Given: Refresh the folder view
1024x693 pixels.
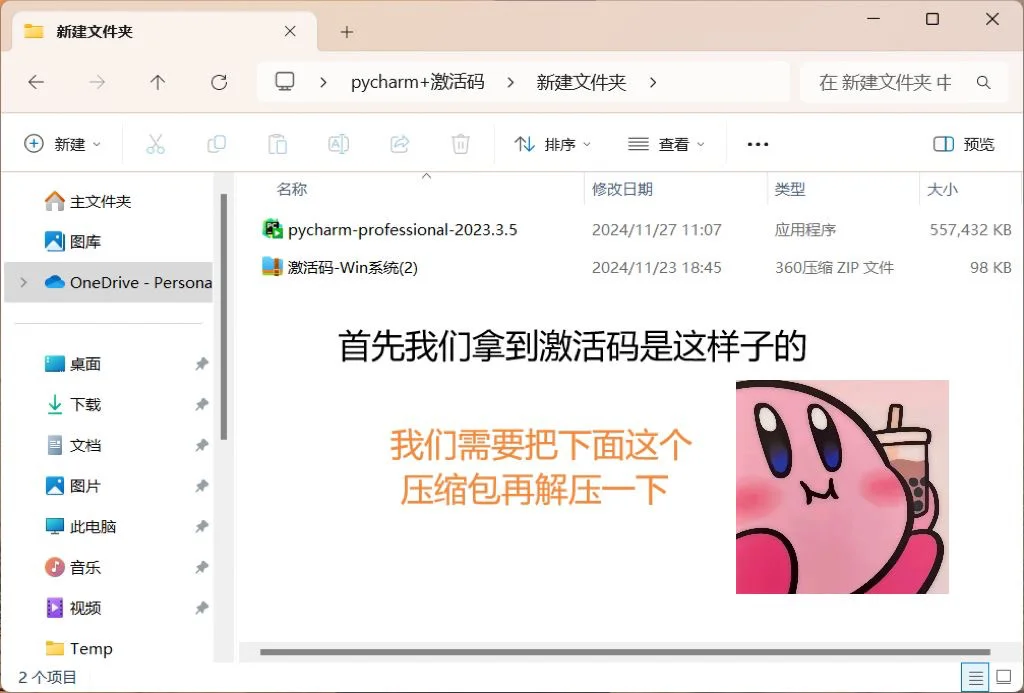Looking at the screenshot, I should (x=218, y=82).
